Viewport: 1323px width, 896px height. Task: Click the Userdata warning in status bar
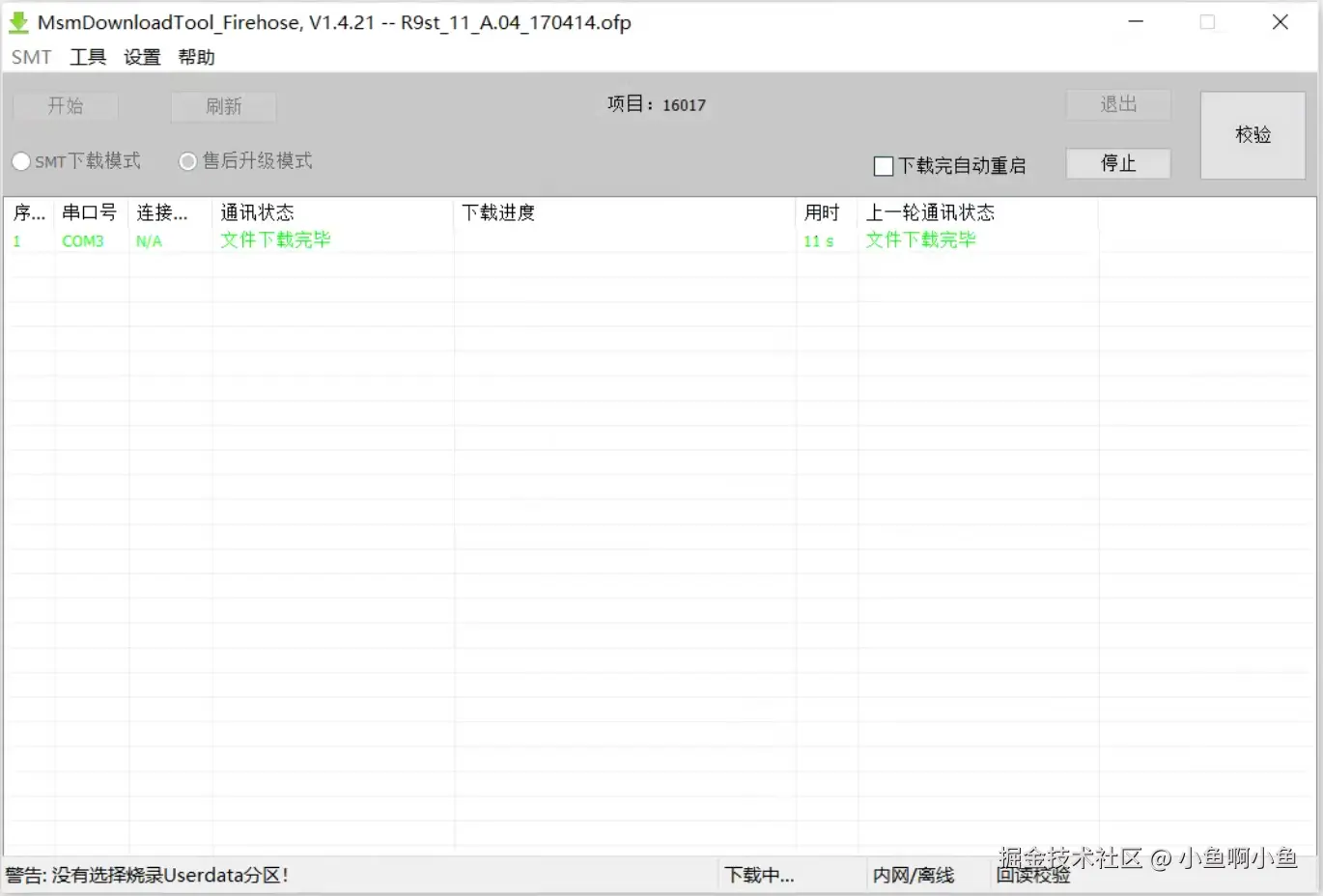click(x=147, y=875)
